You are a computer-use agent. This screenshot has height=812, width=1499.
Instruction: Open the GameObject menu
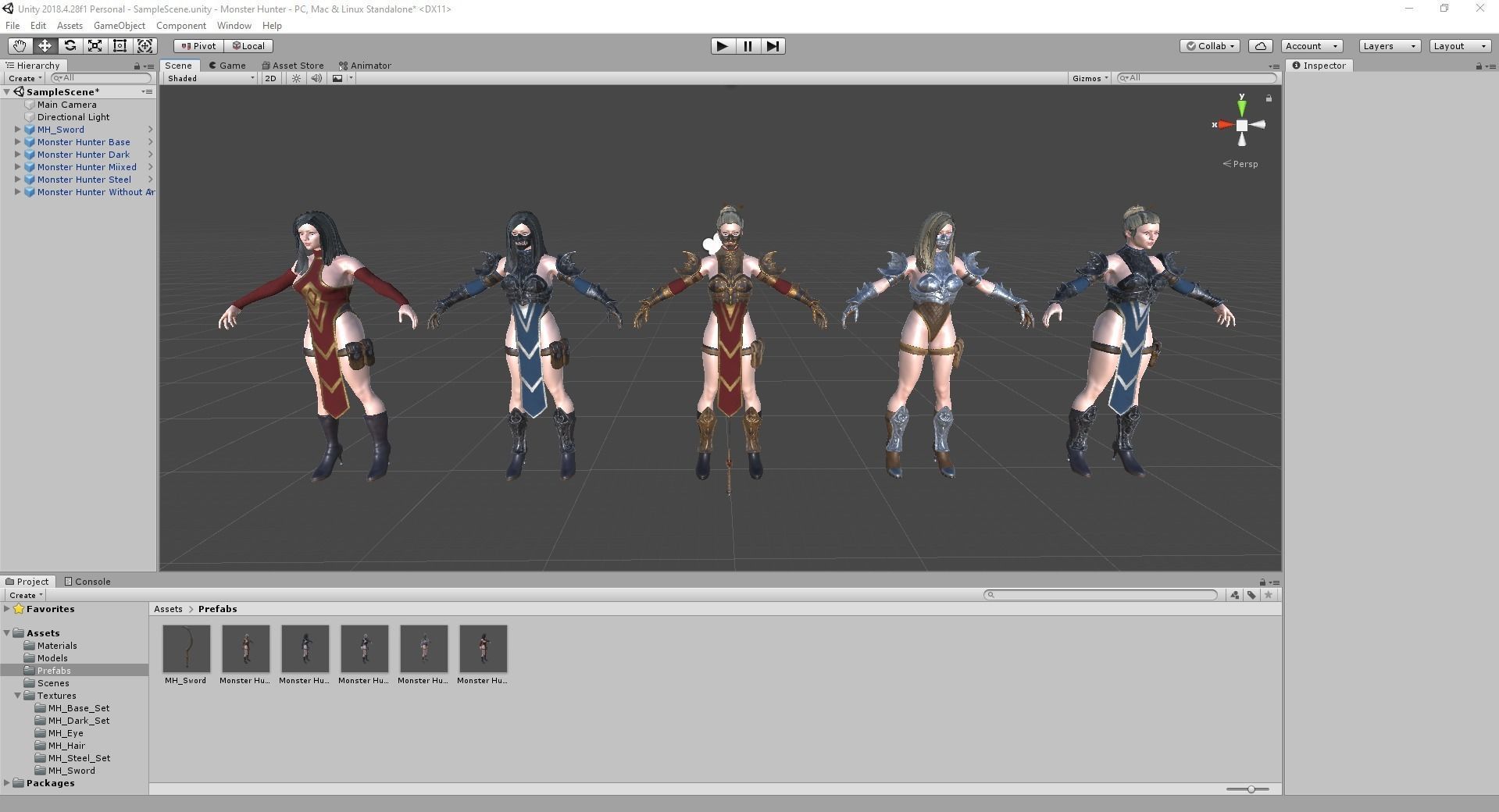(x=119, y=26)
